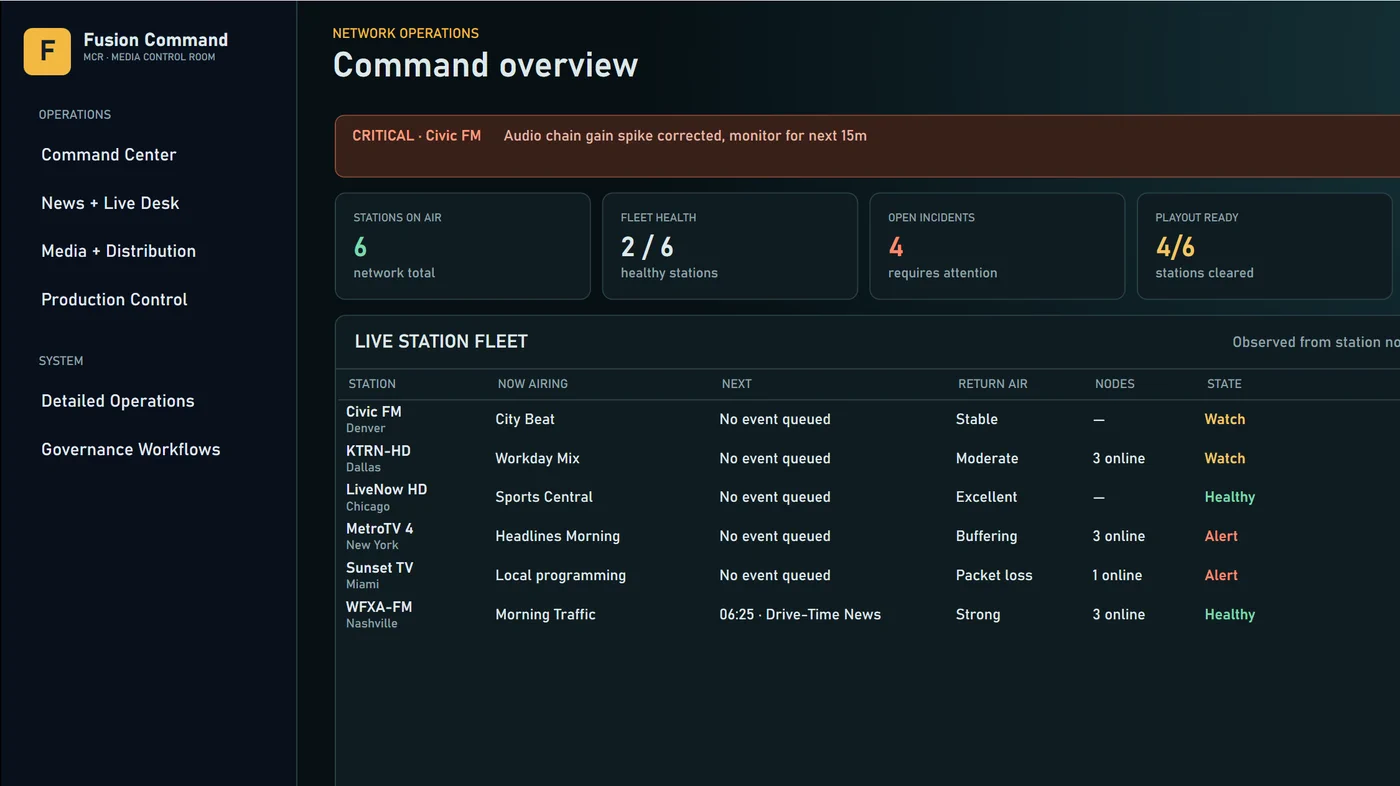Click Workday Mix program cell
The image size is (1400, 786).
coord(538,458)
